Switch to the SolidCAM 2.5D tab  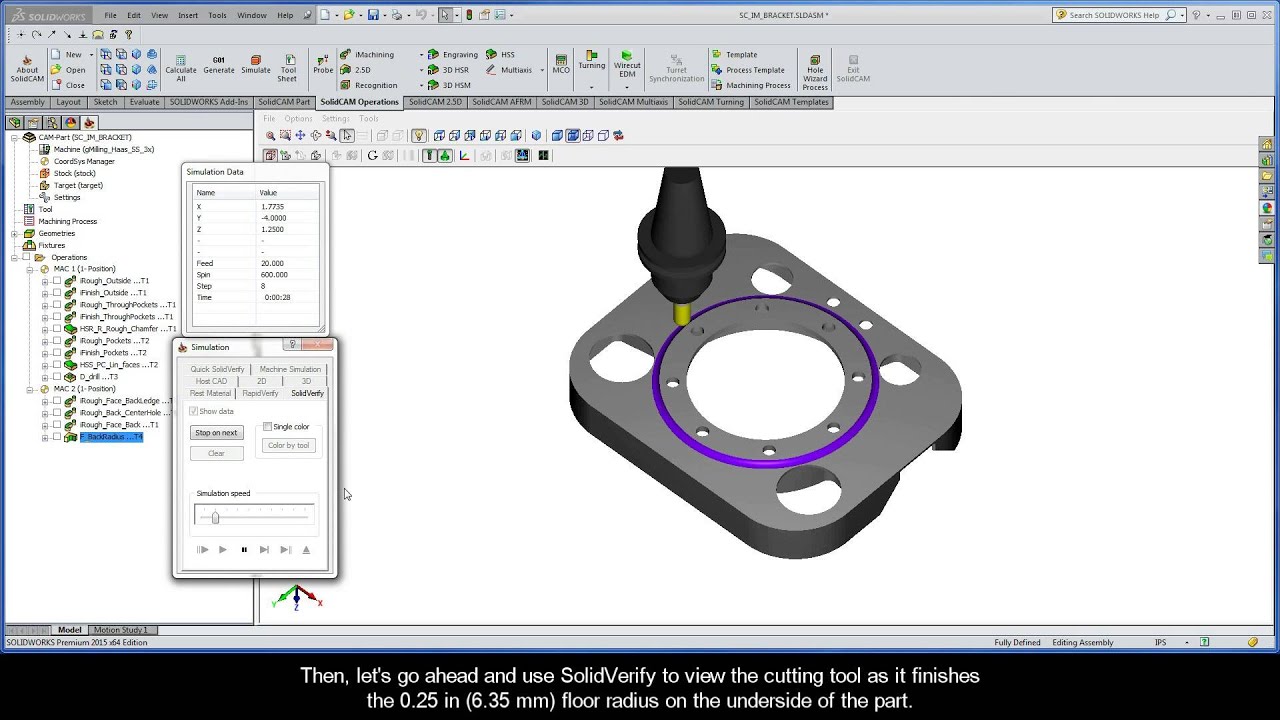tap(436, 102)
